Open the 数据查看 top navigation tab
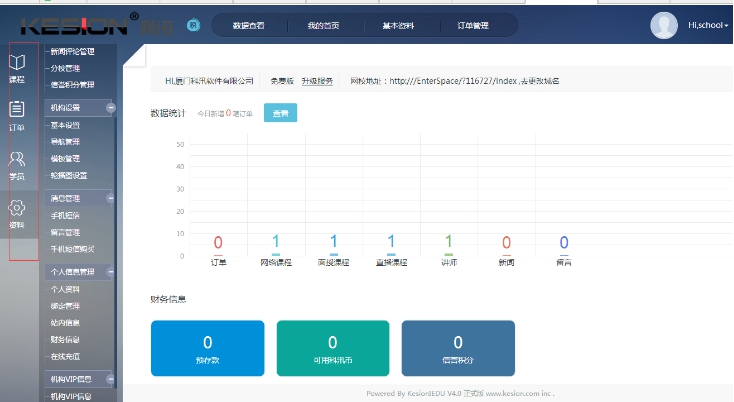The width and height of the screenshot is (734, 402). pos(249,26)
